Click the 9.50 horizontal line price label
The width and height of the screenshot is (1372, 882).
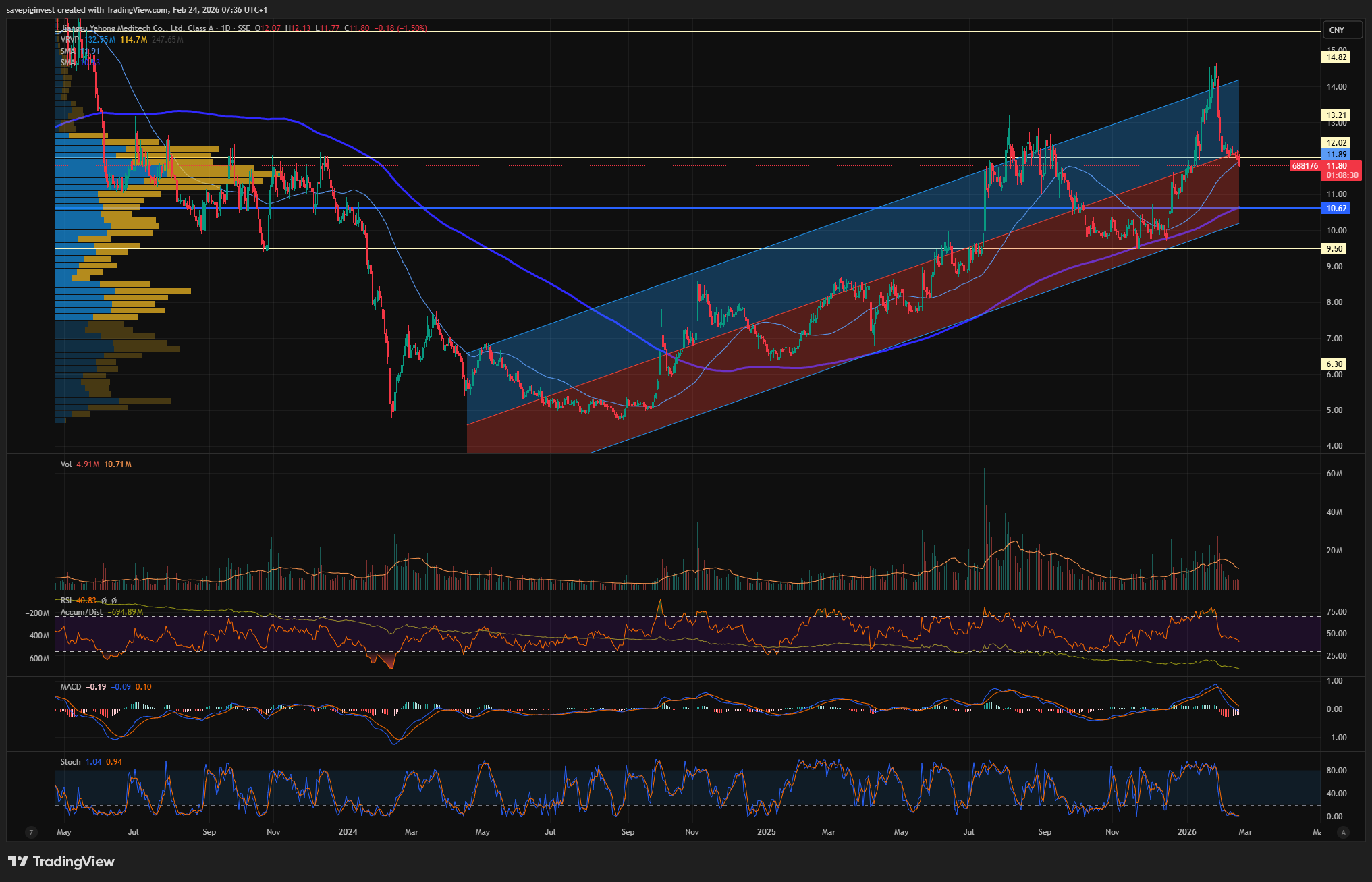tap(1334, 248)
